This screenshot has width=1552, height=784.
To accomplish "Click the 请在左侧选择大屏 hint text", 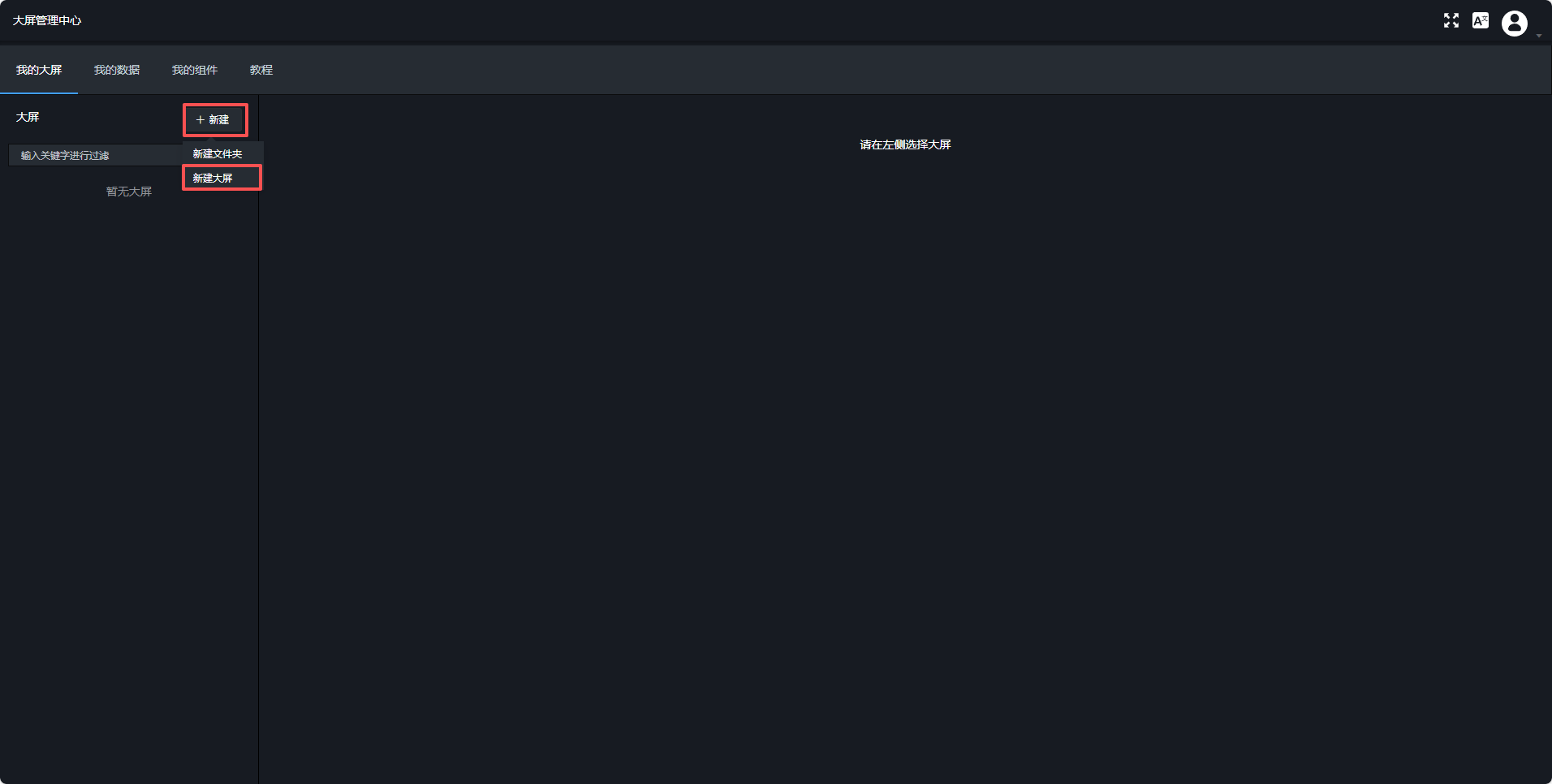I will (x=905, y=144).
